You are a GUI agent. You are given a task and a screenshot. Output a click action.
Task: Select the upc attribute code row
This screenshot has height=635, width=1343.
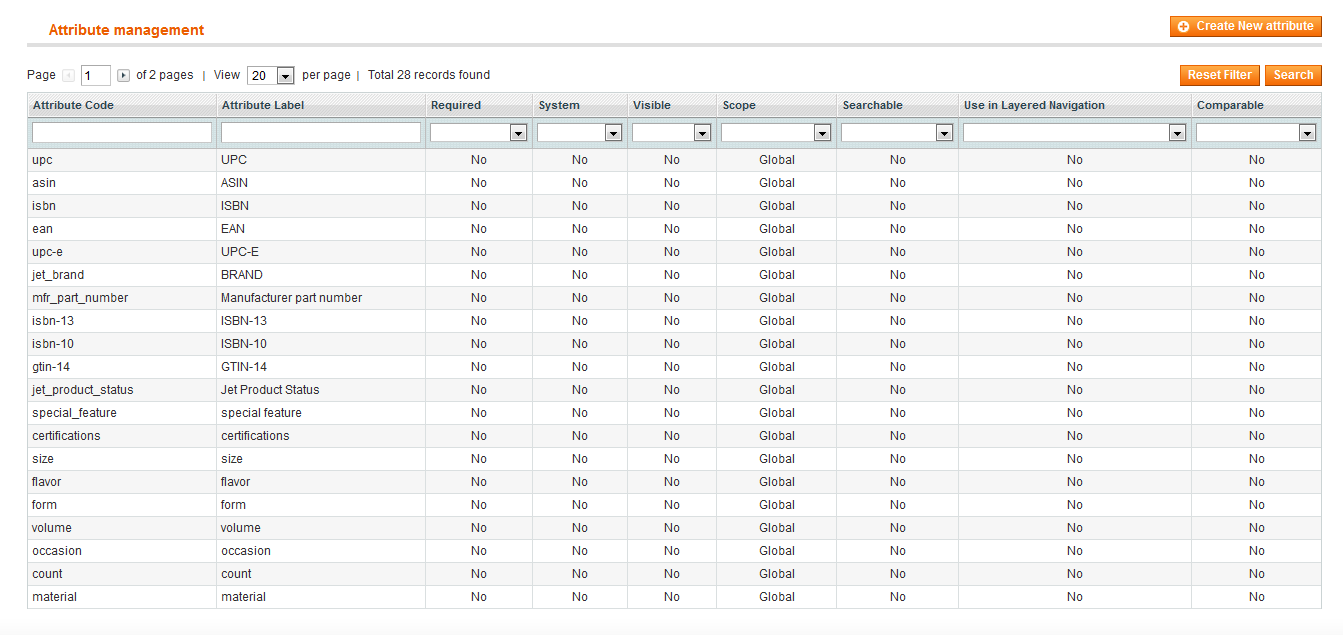pos(674,160)
